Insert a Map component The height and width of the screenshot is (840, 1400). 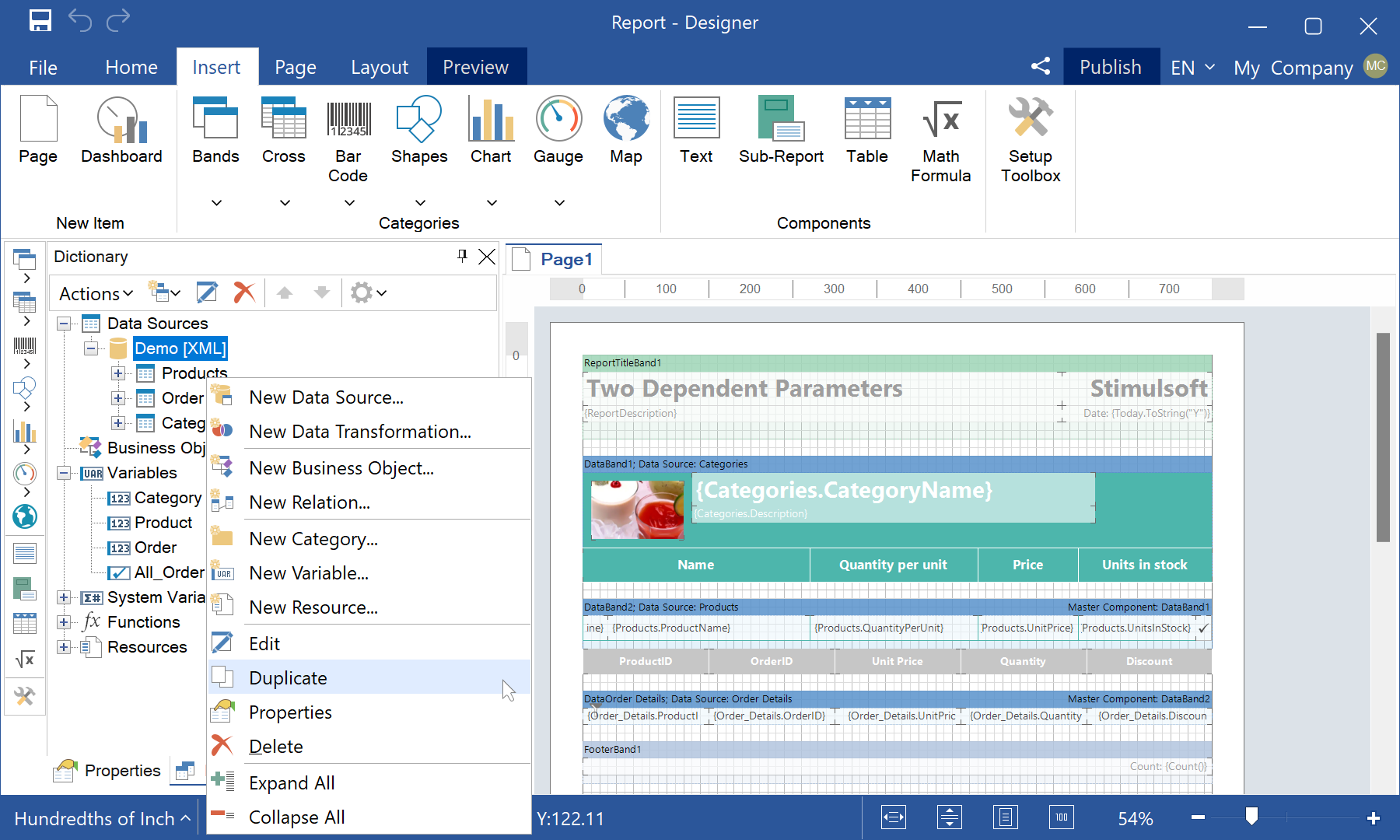626,130
